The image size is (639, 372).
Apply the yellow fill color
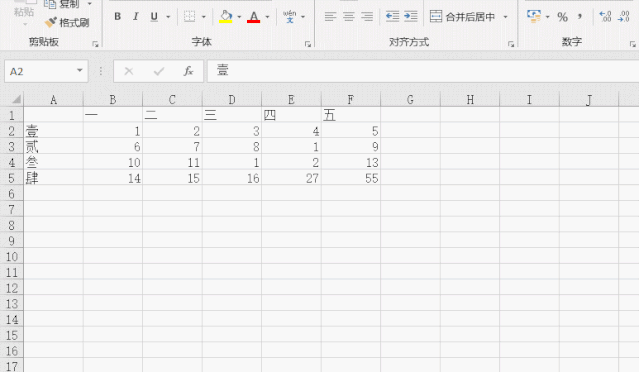point(225,17)
